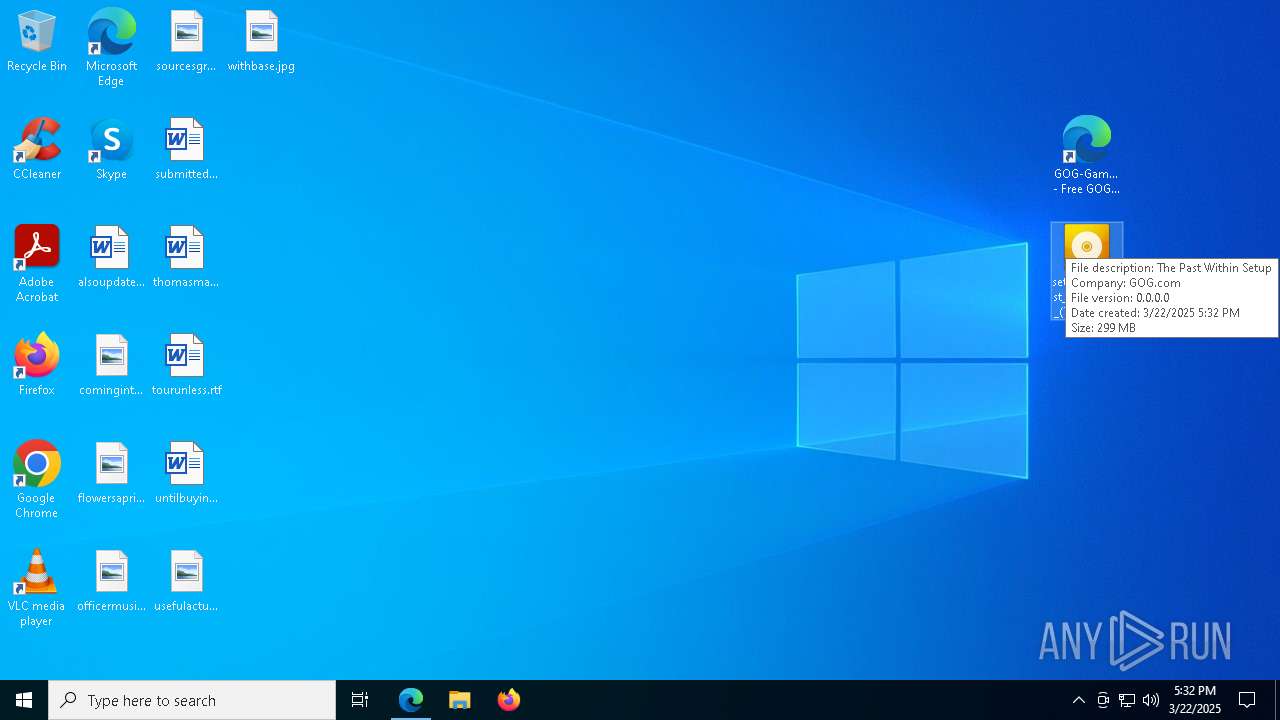Viewport: 1280px width, 720px height.
Task: Select the comingint... image file
Action: 111,366
